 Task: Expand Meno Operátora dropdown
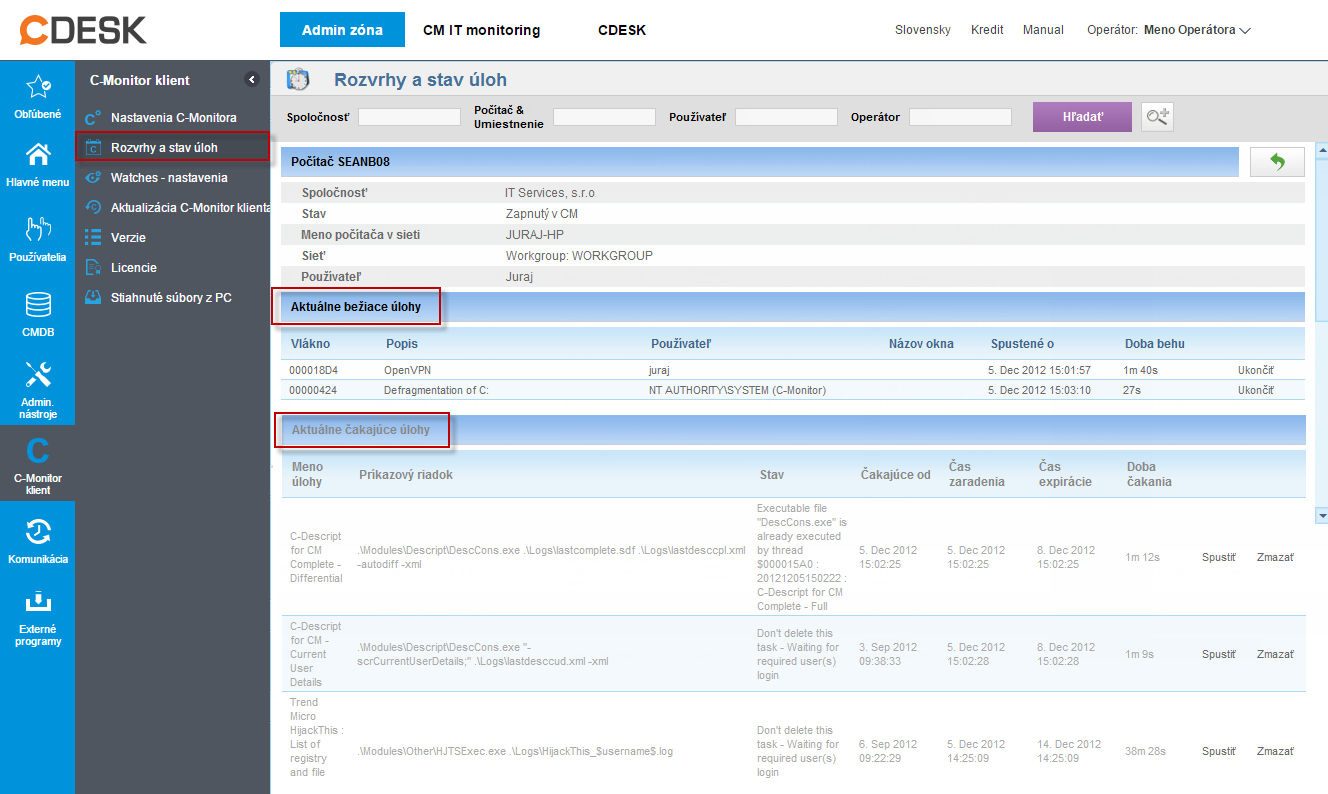pos(1197,30)
